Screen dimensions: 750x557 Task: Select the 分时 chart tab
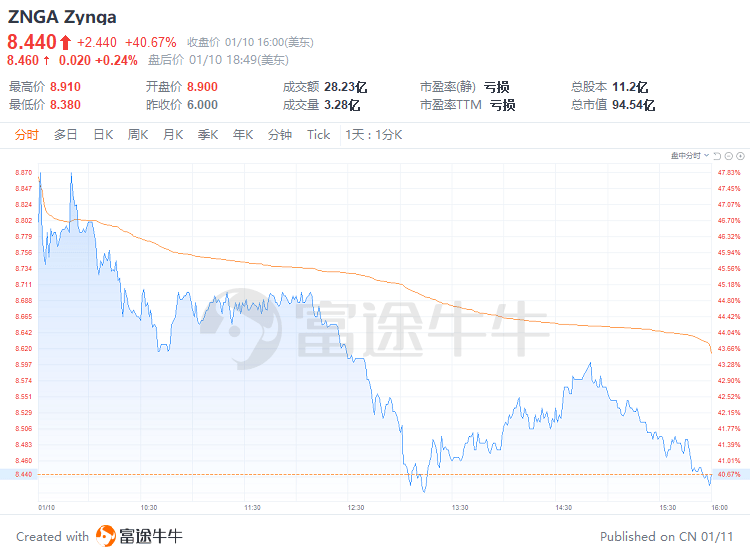(26, 135)
